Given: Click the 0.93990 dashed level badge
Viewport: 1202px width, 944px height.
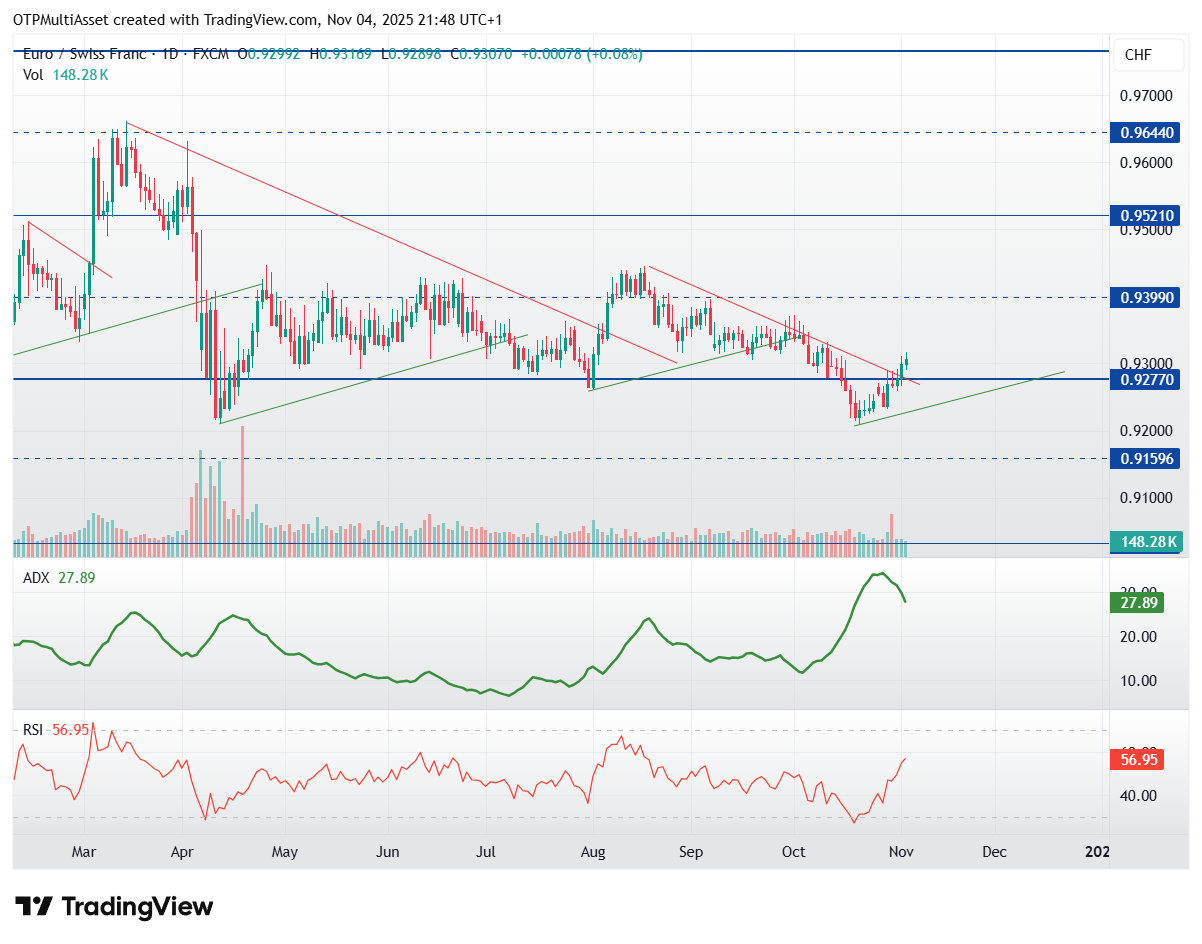Looking at the screenshot, I should tap(1147, 297).
